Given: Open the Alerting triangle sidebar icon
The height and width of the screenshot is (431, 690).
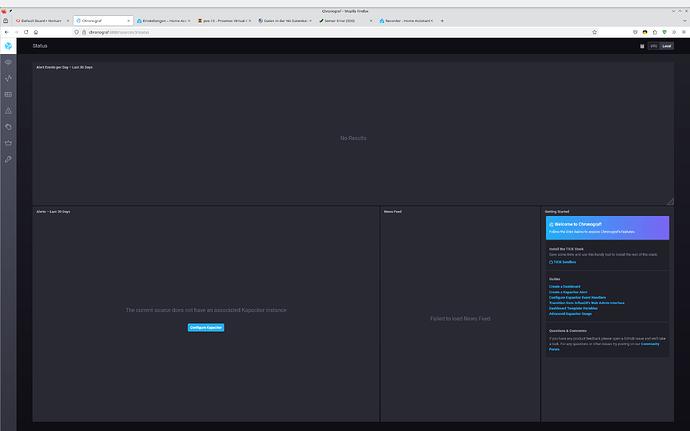Looking at the screenshot, I should point(8,111).
